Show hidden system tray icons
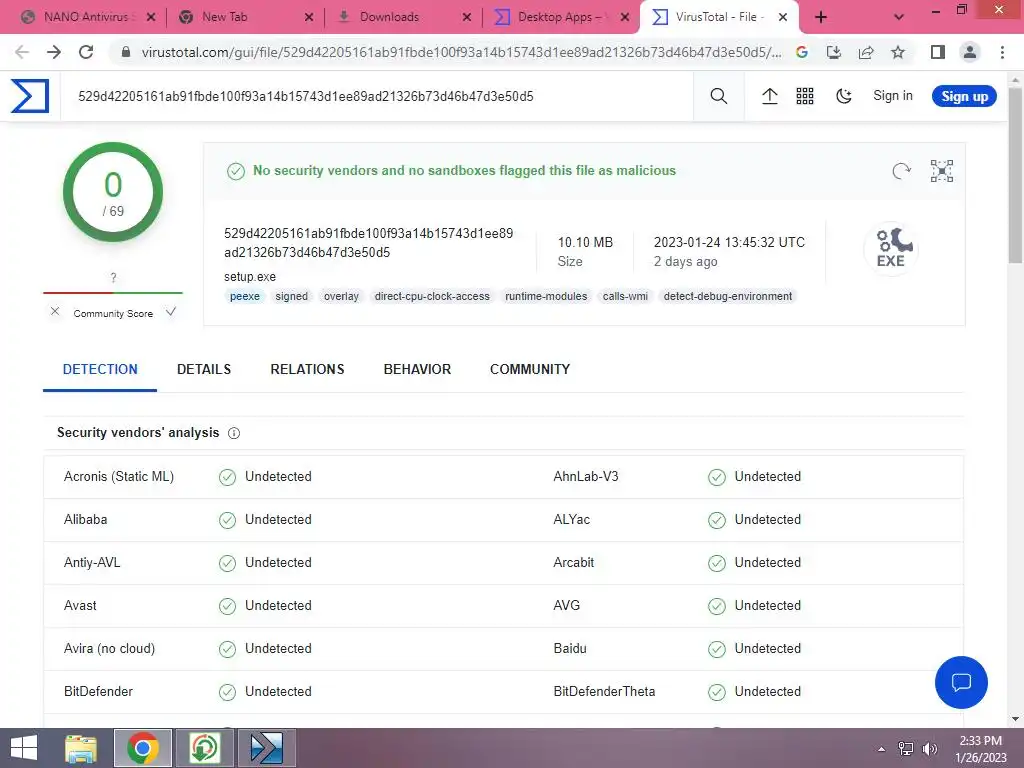This screenshot has width=1024, height=768. coord(882,749)
